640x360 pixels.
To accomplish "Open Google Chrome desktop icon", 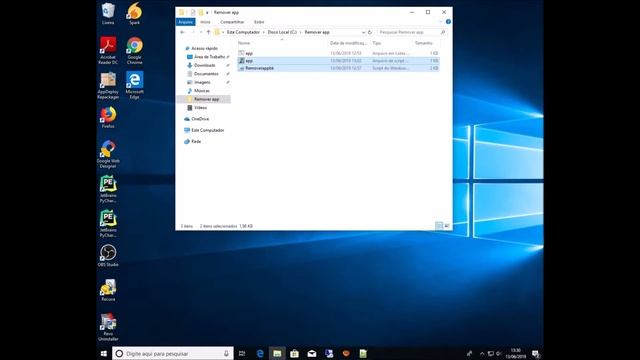I will coord(134,50).
